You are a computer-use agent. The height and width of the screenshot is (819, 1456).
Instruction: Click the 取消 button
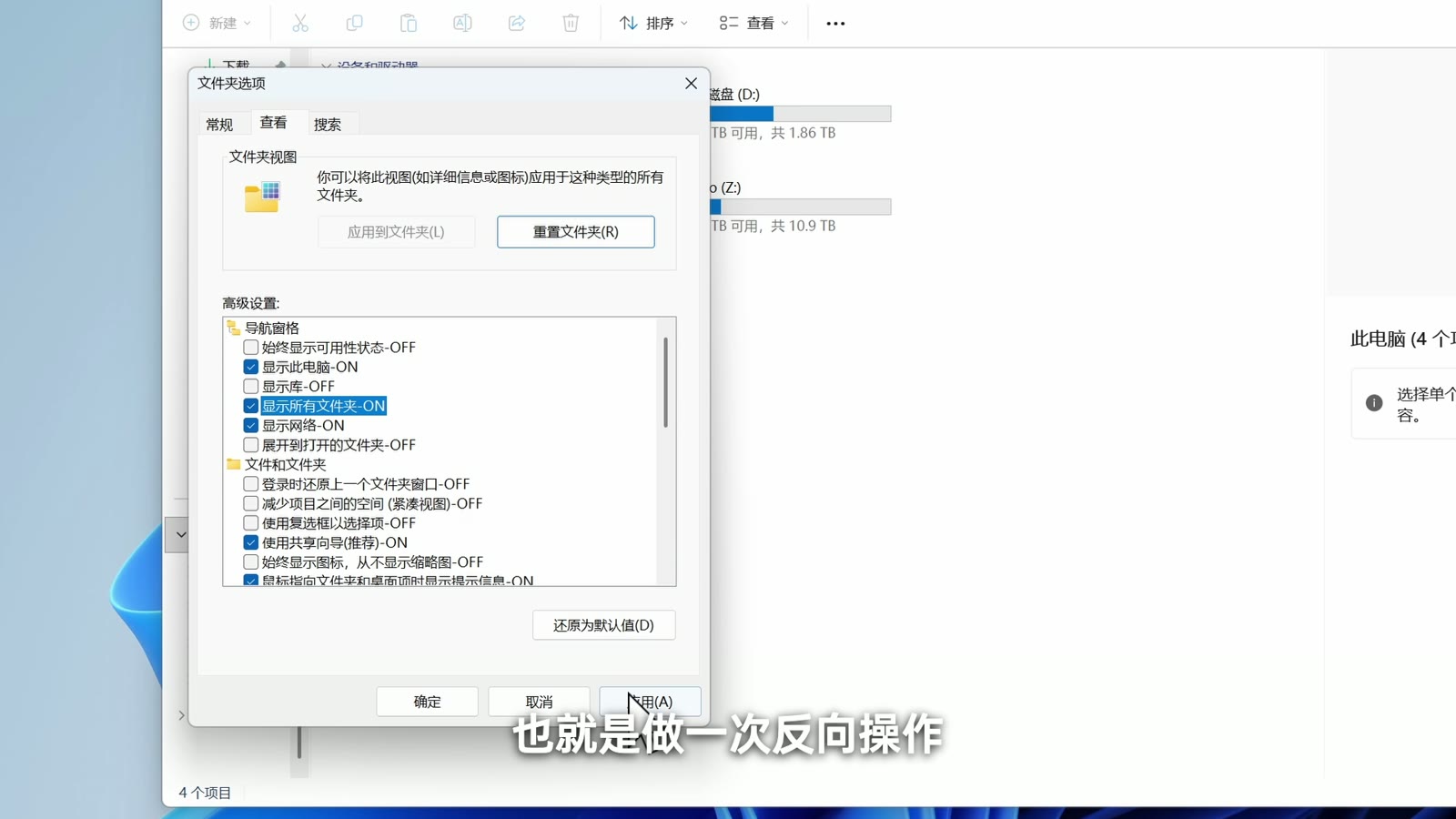(x=539, y=702)
